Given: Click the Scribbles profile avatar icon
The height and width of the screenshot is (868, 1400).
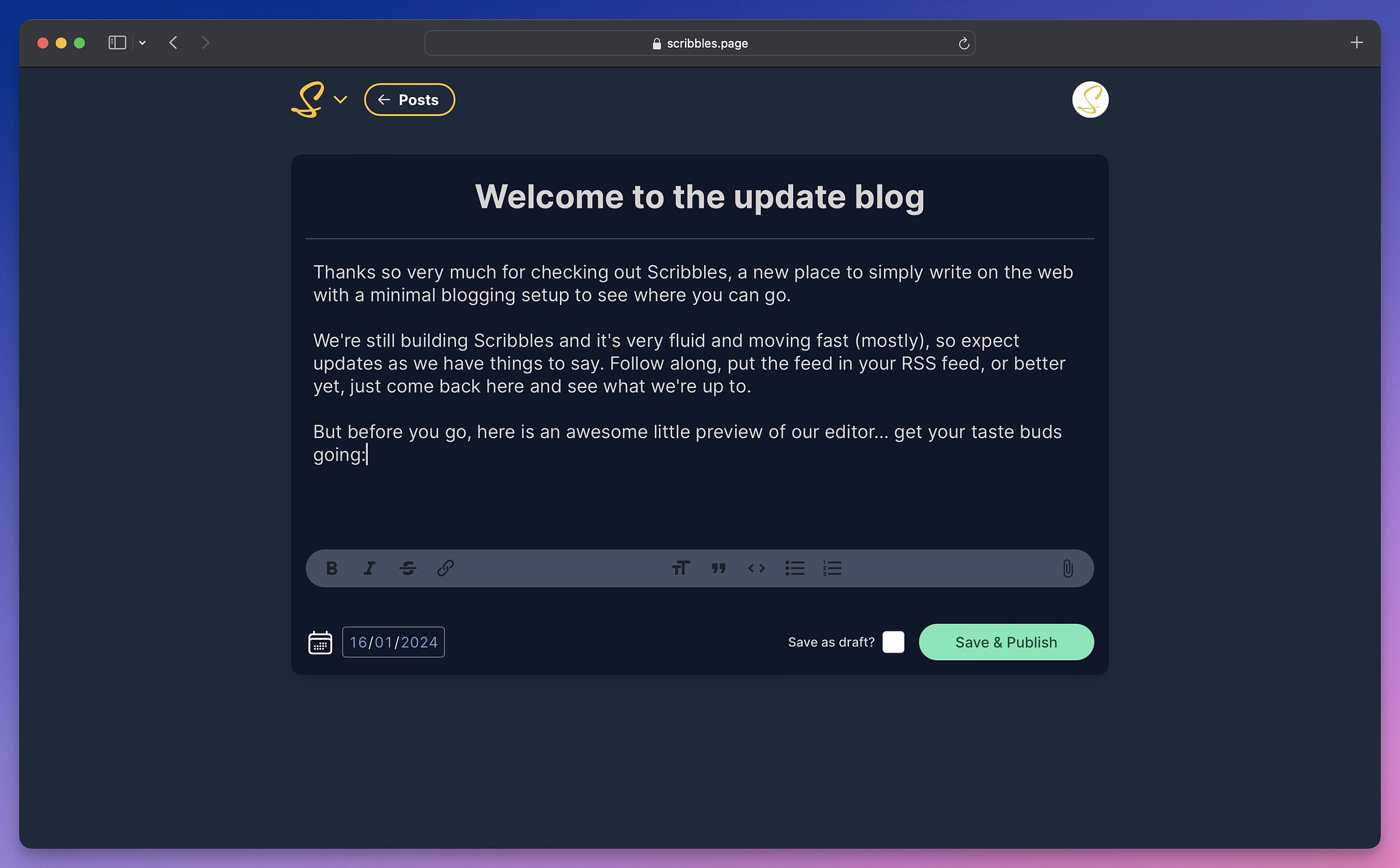Looking at the screenshot, I should (x=1090, y=99).
